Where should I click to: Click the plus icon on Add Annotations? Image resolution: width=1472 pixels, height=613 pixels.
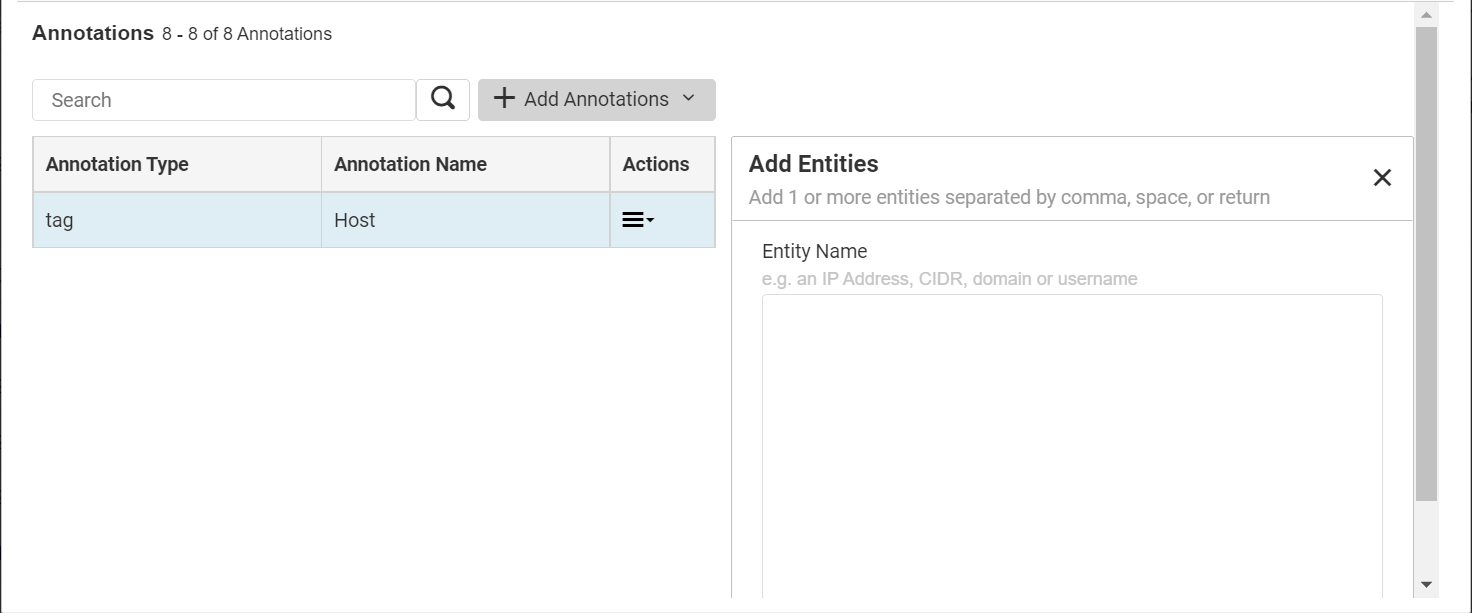(503, 98)
